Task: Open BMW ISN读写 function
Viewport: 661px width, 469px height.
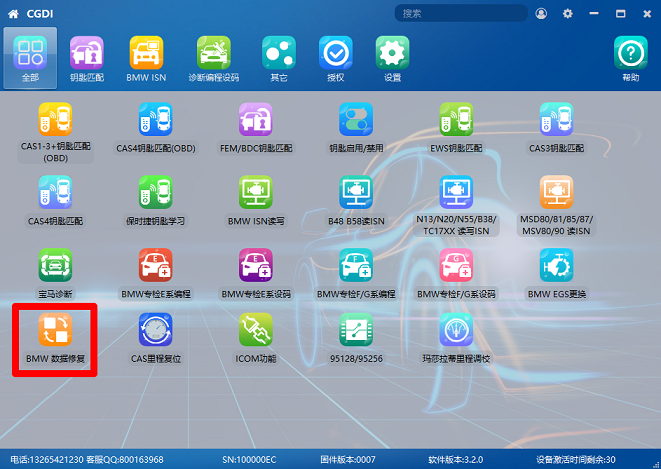Action: click(x=256, y=201)
